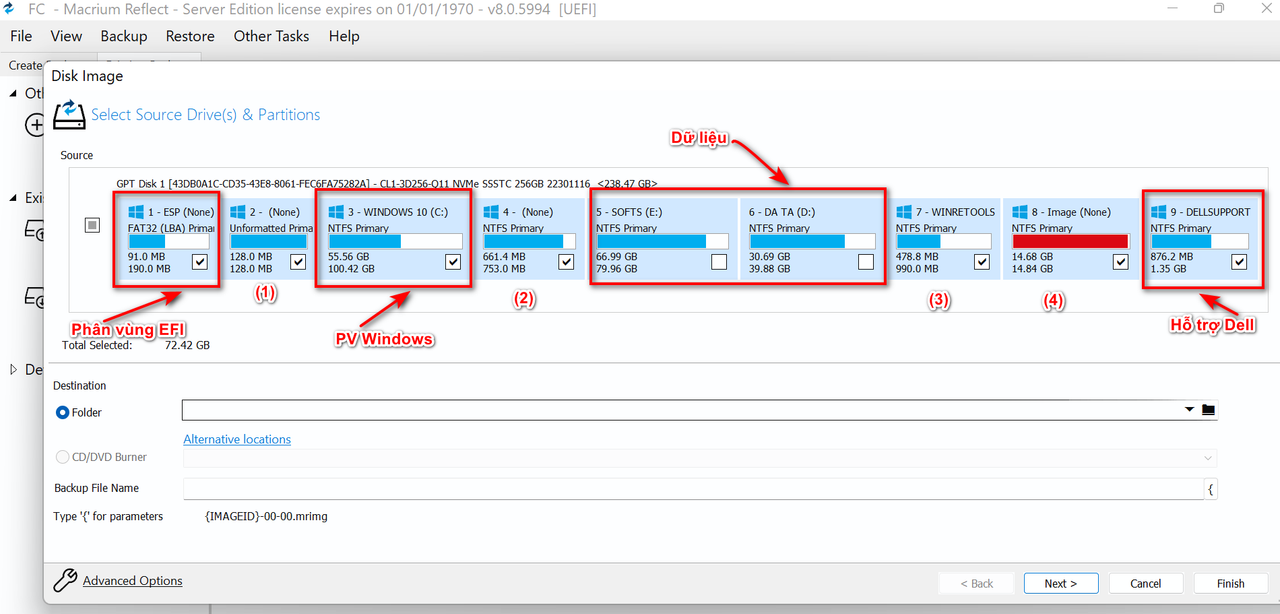Click the Windows logo on 7 - WINRETOOLS
The width and height of the screenshot is (1280, 614).
[904, 212]
